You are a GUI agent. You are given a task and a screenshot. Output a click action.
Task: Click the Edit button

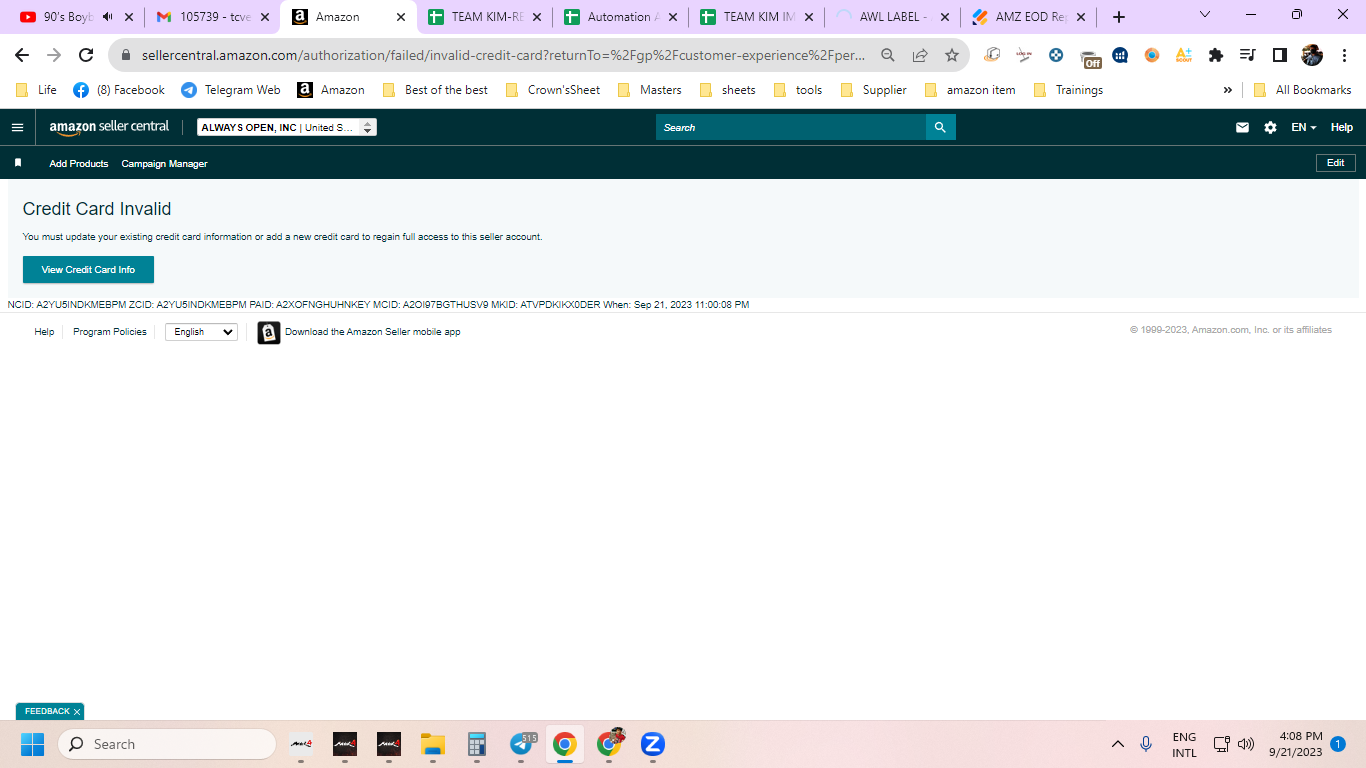[x=1336, y=163]
